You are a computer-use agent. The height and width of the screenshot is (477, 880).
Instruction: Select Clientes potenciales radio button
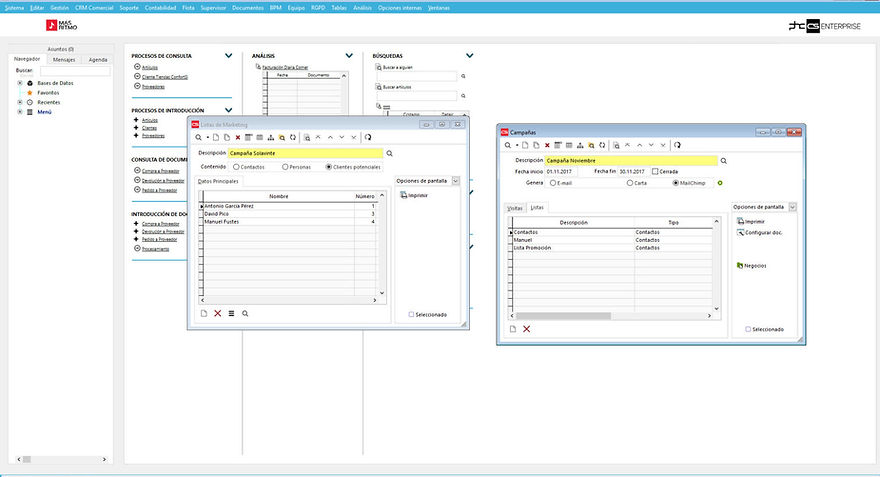[329, 167]
